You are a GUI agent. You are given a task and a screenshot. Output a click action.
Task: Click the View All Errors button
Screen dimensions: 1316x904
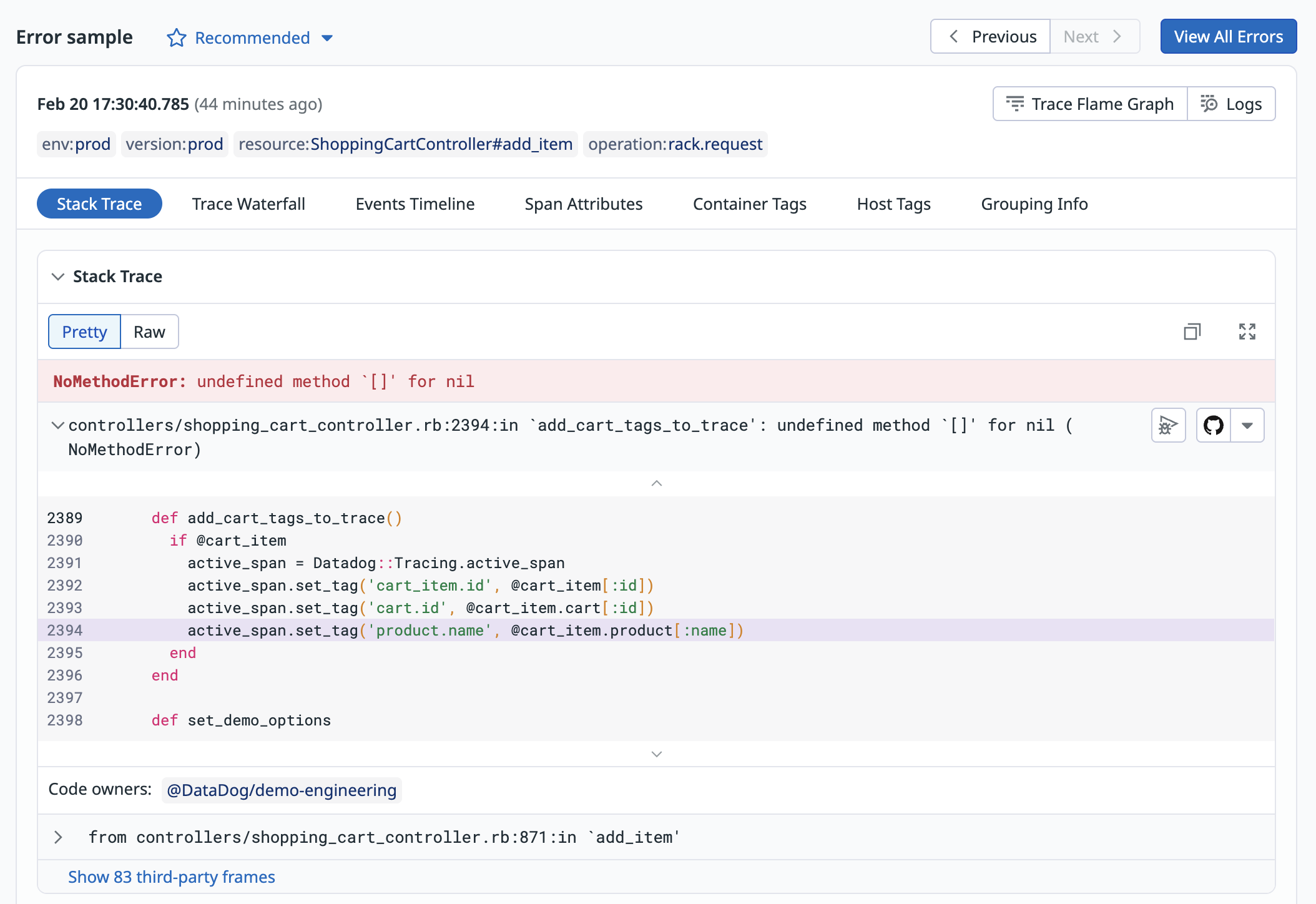[1228, 37]
